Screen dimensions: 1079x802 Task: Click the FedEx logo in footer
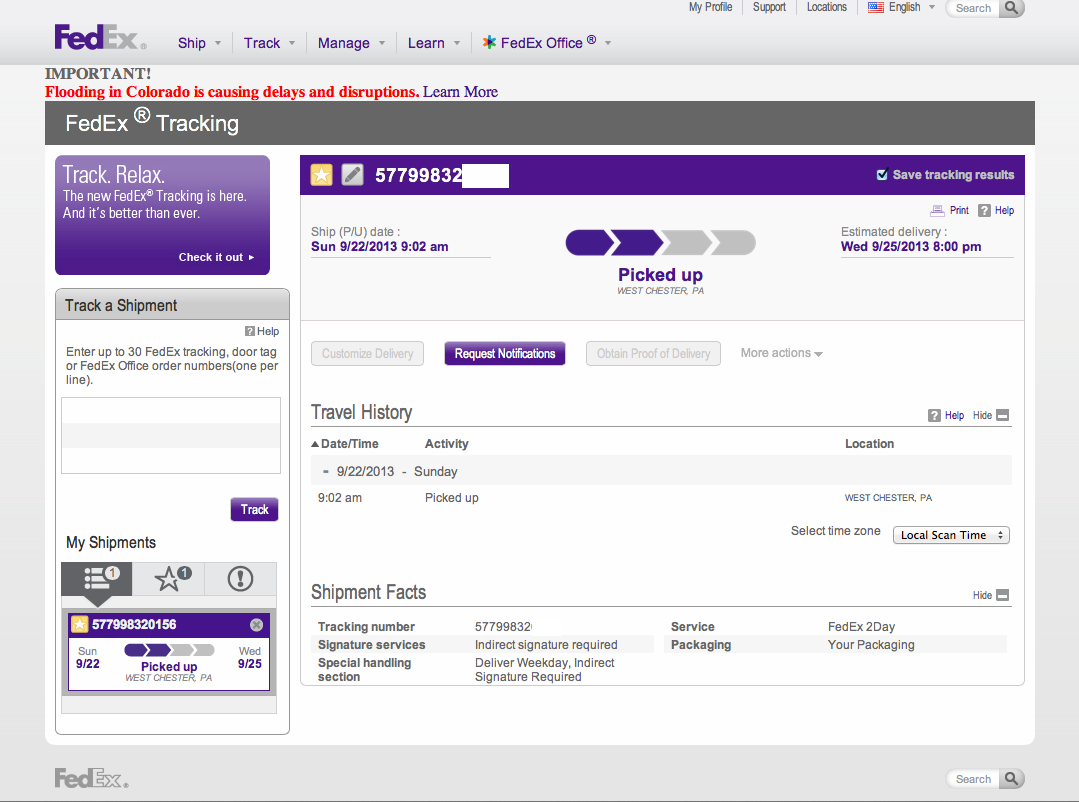coord(92,779)
